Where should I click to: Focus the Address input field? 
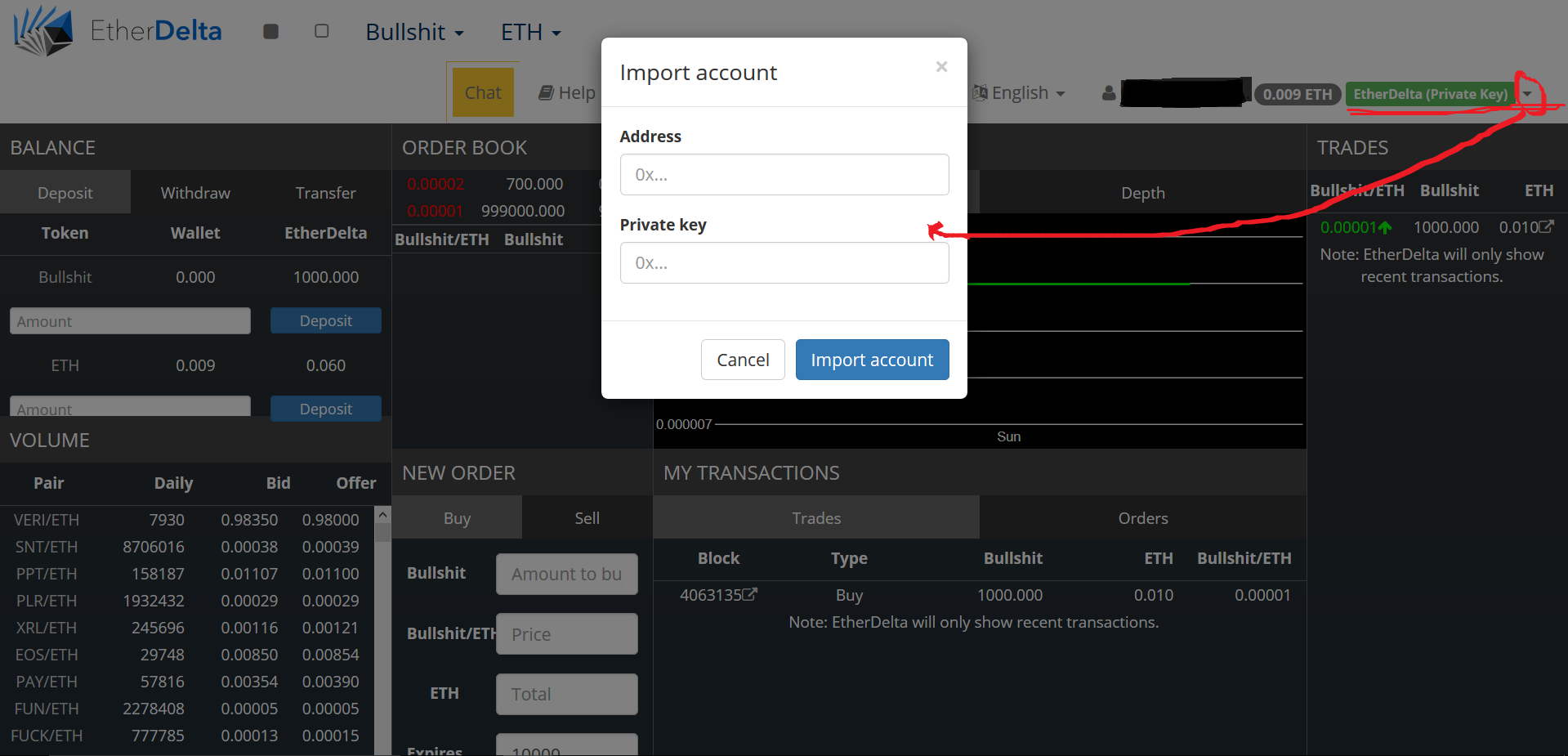click(x=784, y=174)
